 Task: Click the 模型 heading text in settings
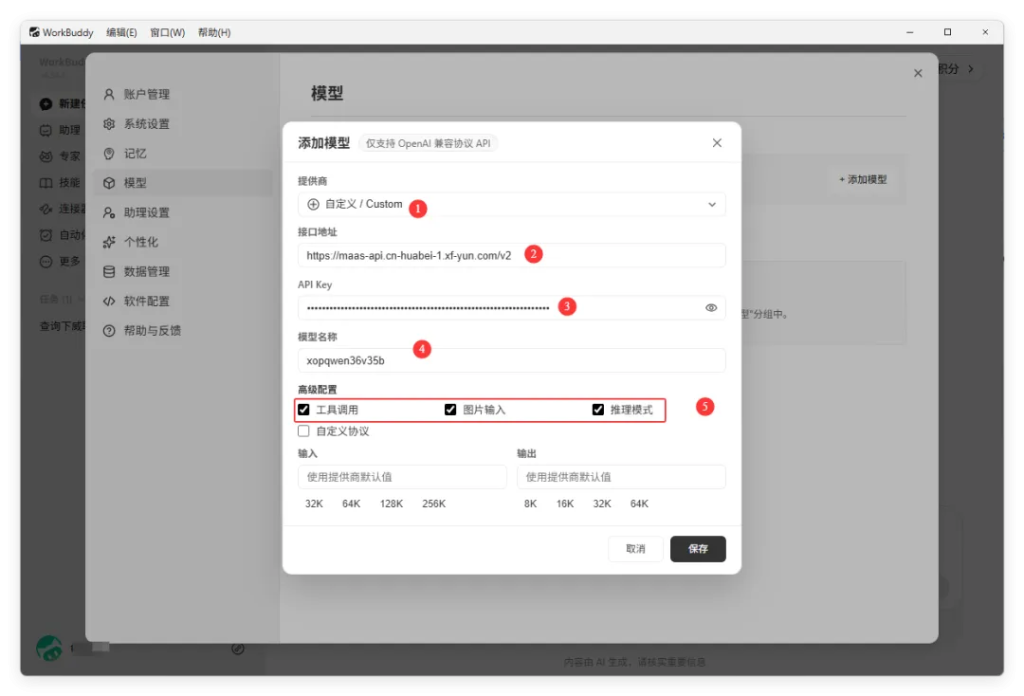click(327, 93)
